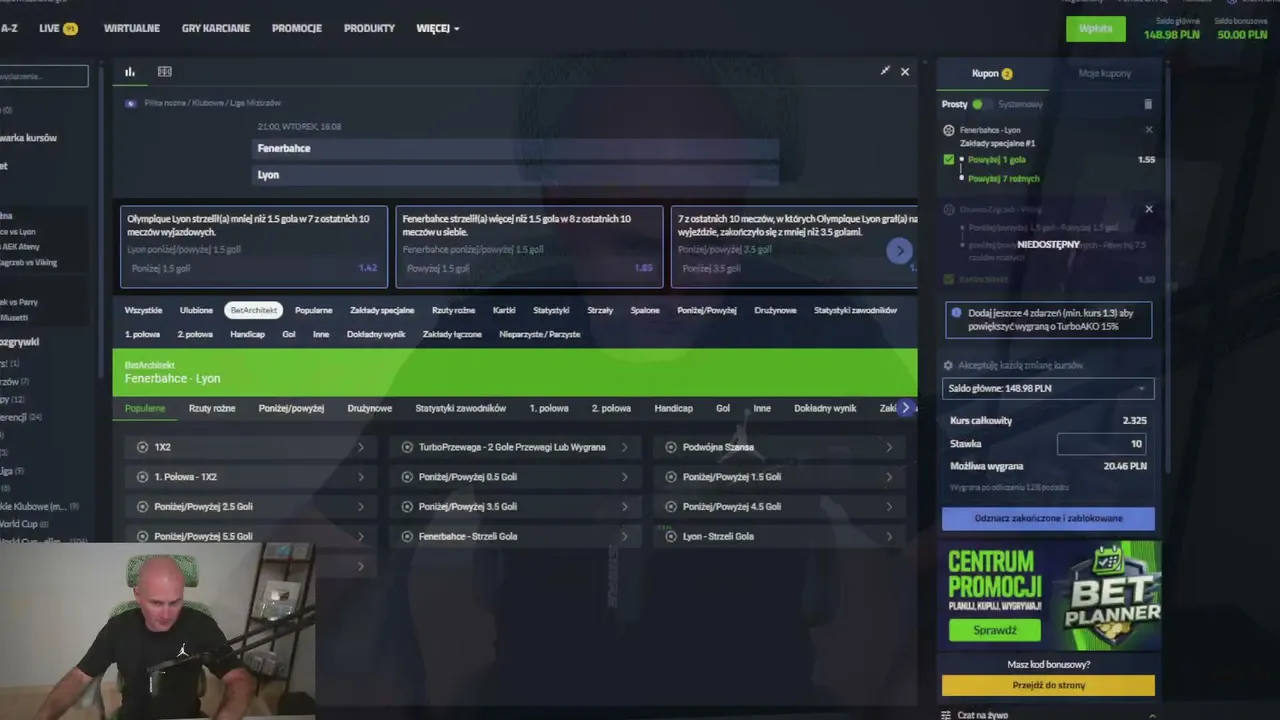Select the Kupon tab
Screen dimensions: 1280x720
click(992, 73)
